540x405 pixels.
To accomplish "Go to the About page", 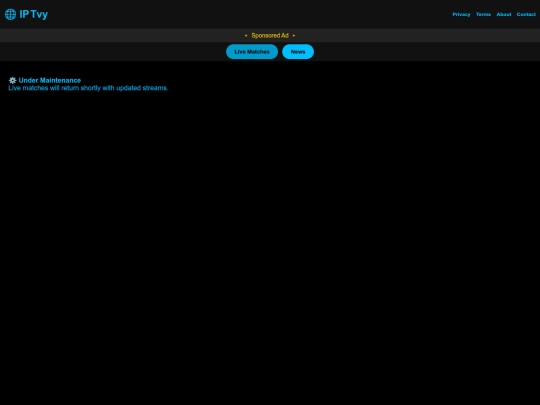I will point(503,14).
